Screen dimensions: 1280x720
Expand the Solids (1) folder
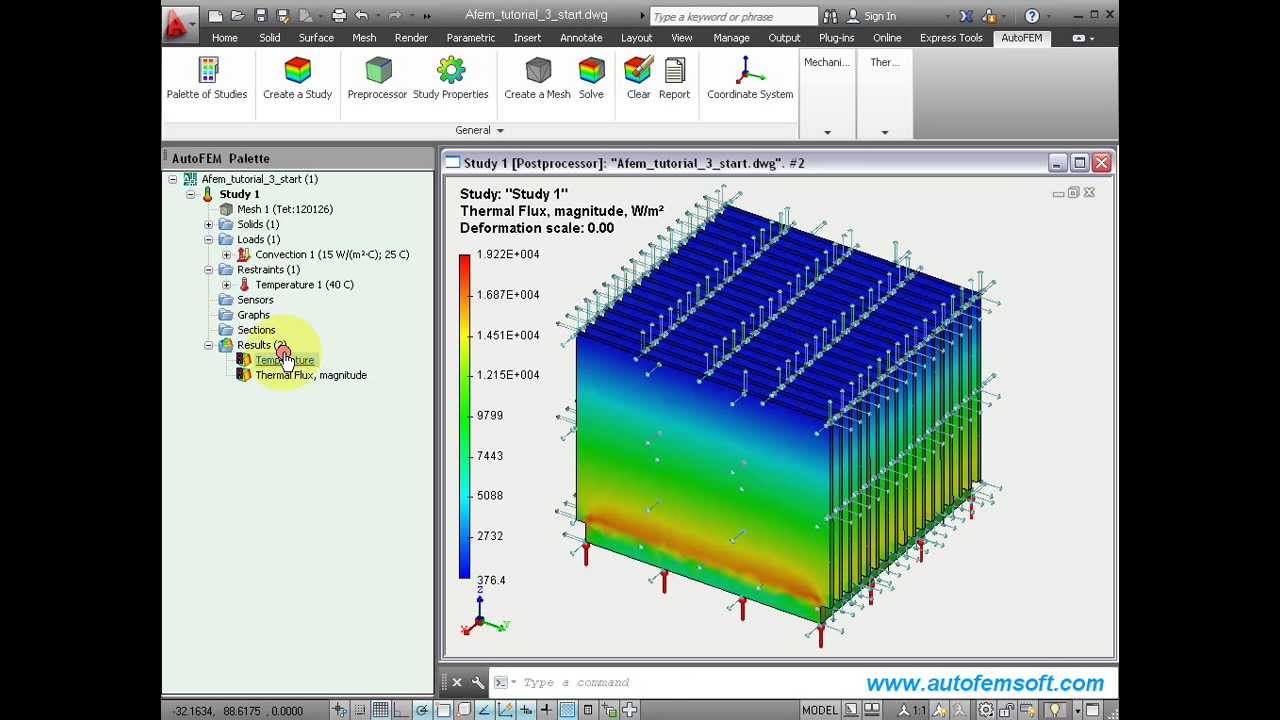tap(208, 224)
